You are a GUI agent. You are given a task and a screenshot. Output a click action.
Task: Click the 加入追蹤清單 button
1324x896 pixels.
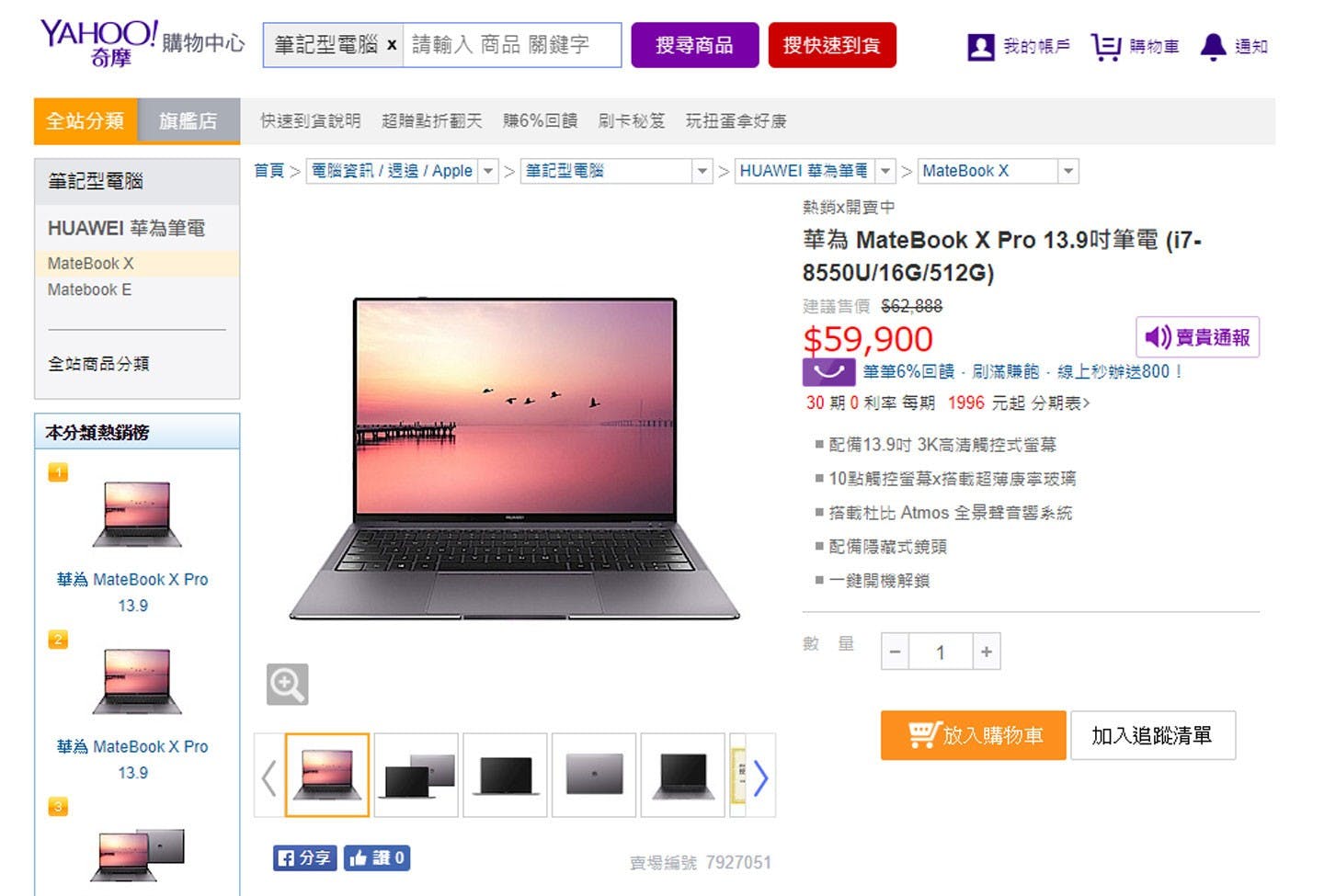coord(1152,735)
